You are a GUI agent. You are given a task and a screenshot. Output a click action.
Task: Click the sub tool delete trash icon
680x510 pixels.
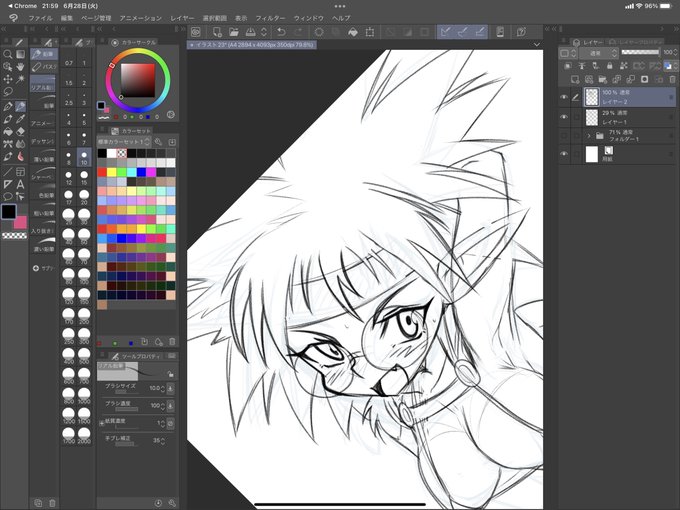tap(52, 503)
